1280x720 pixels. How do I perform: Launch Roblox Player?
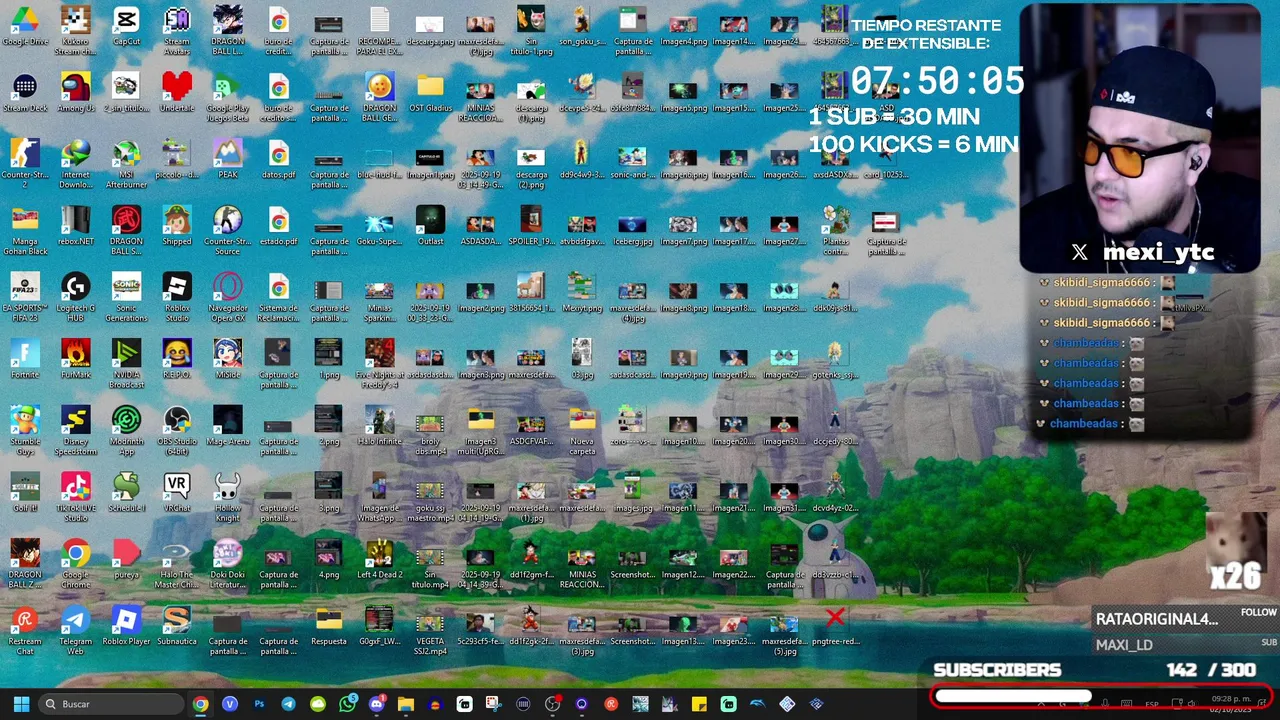(x=126, y=628)
